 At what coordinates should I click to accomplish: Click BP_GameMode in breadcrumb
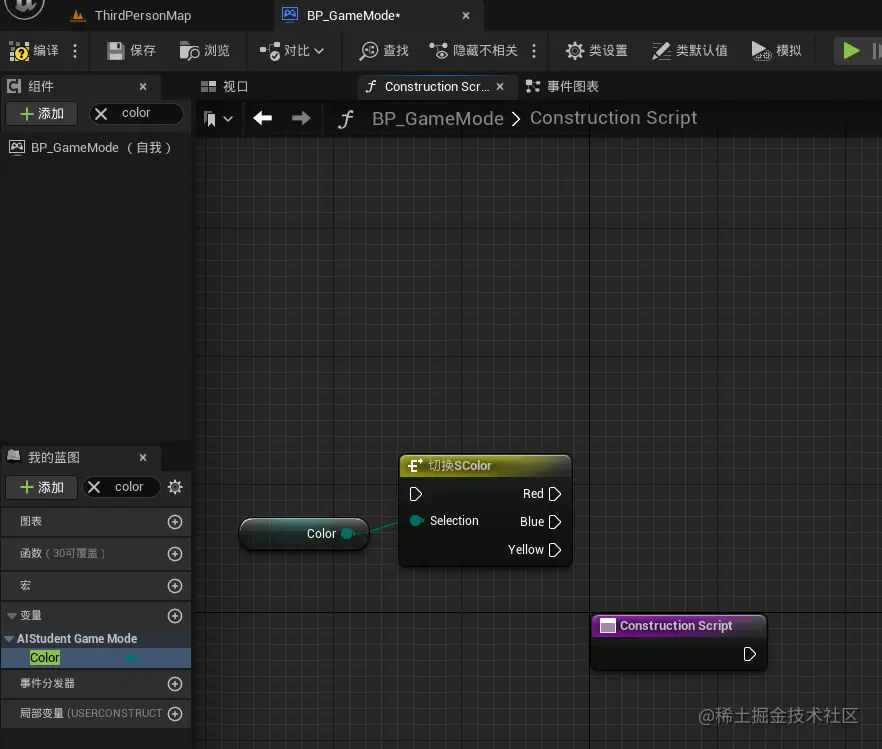click(438, 118)
